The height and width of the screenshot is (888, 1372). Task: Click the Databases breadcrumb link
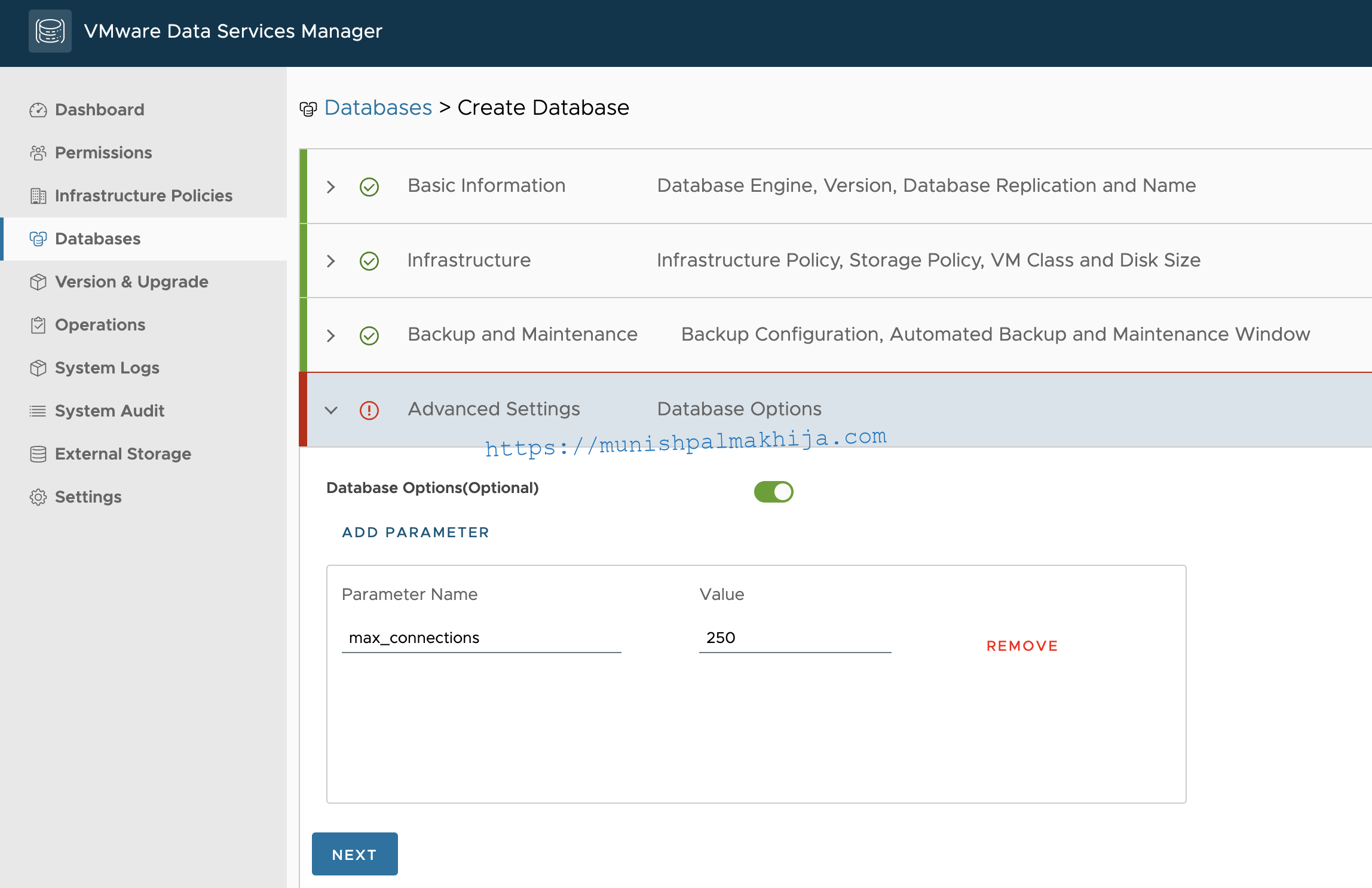[378, 108]
